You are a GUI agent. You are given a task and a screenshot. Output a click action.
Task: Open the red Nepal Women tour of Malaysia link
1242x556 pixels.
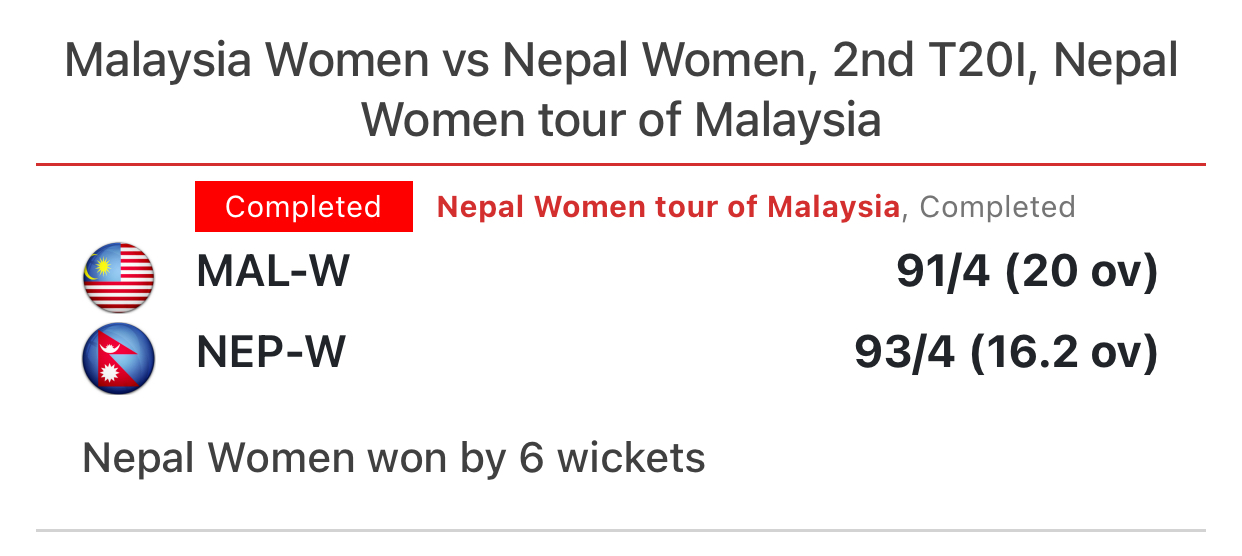668,207
